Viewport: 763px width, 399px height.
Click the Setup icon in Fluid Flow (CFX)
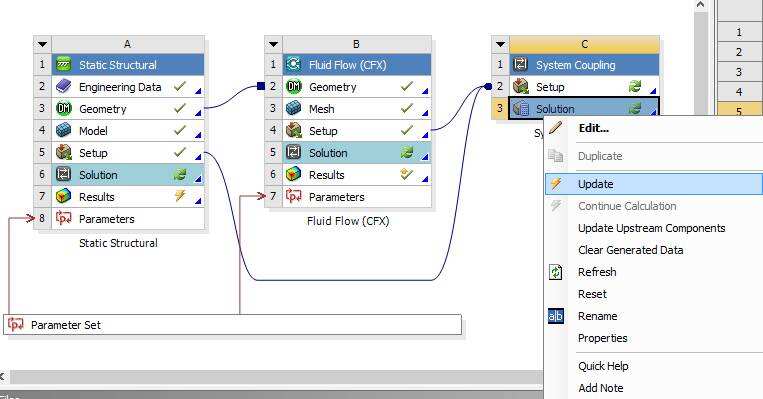tap(293, 130)
